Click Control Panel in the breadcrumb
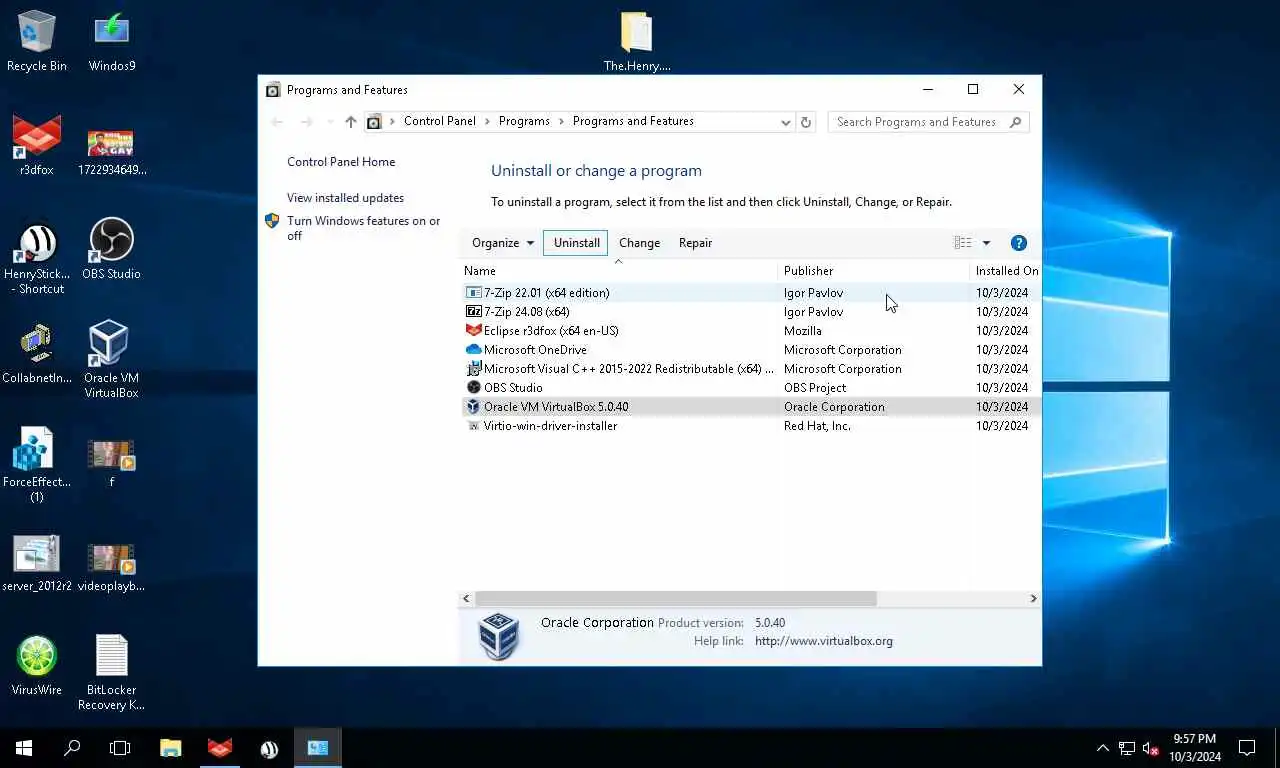Screen dimensions: 1280x768 [439, 121]
